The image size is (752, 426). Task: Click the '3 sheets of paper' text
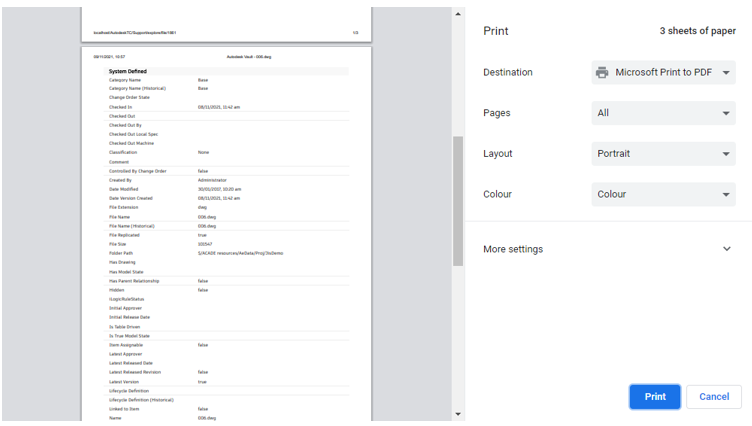pyautogui.click(x=697, y=31)
